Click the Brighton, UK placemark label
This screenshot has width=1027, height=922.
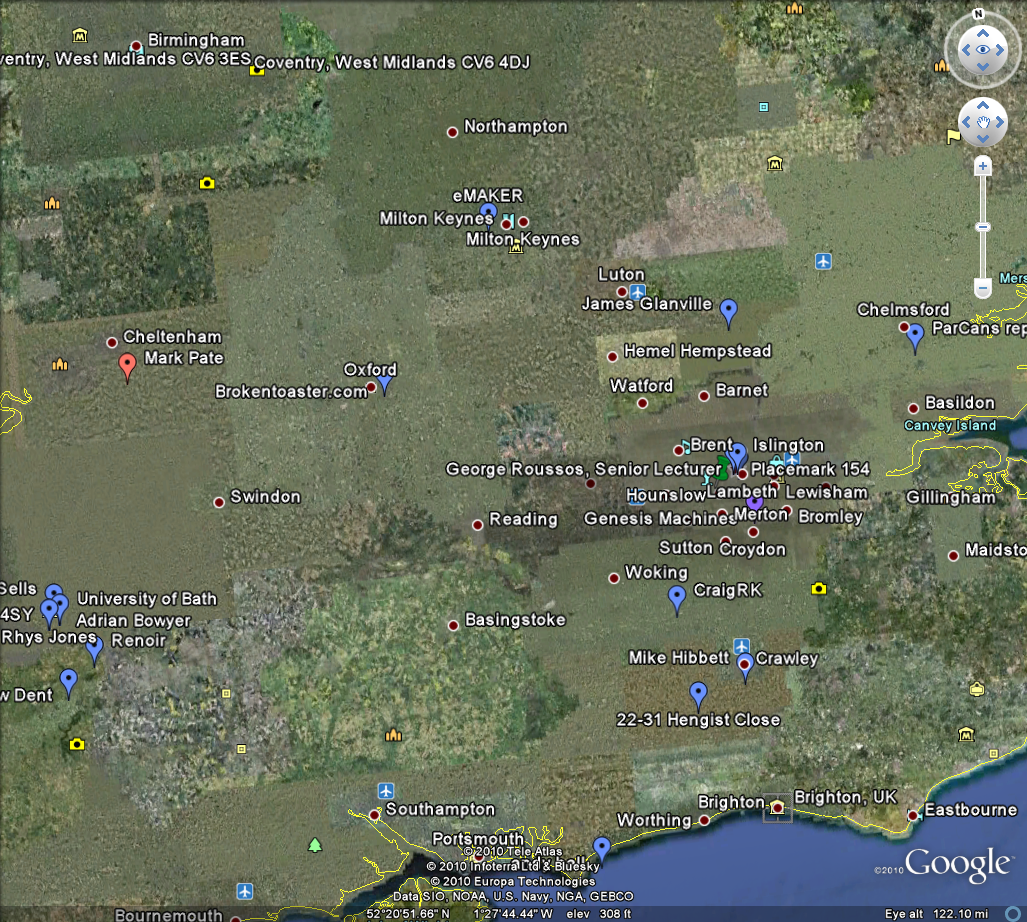click(x=845, y=797)
